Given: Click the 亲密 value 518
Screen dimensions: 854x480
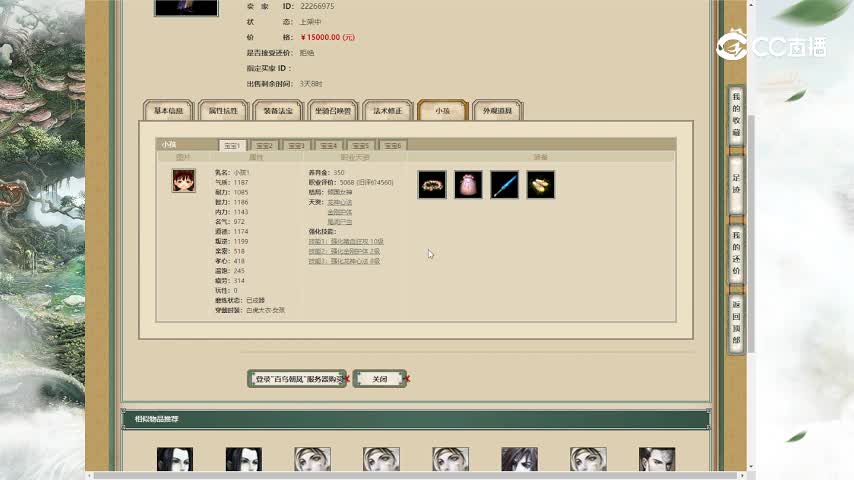Looking at the screenshot, I should (239, 251).
